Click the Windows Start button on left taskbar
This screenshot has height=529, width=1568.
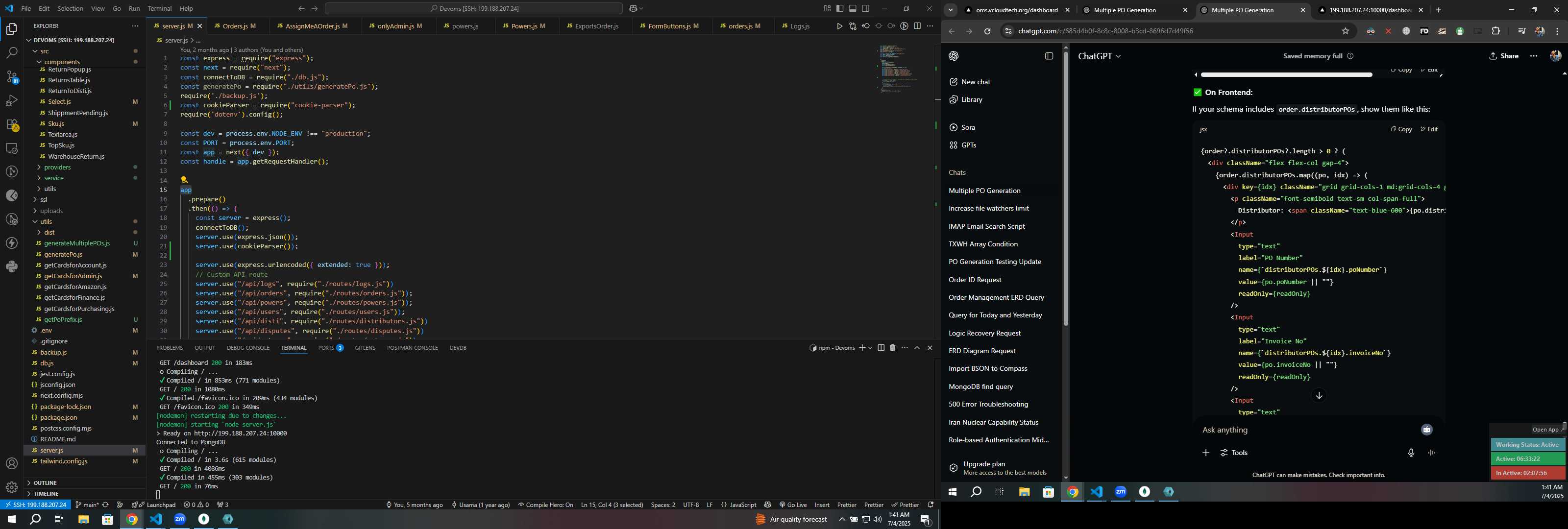(11, 519)
